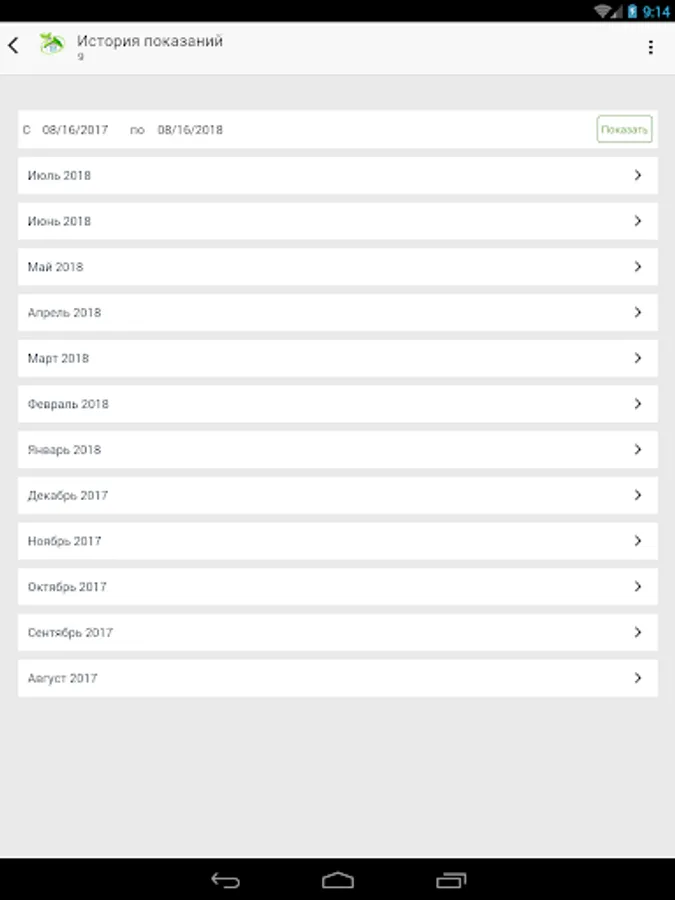Expand the Декабрь 2017 chevron

(638, 495)
